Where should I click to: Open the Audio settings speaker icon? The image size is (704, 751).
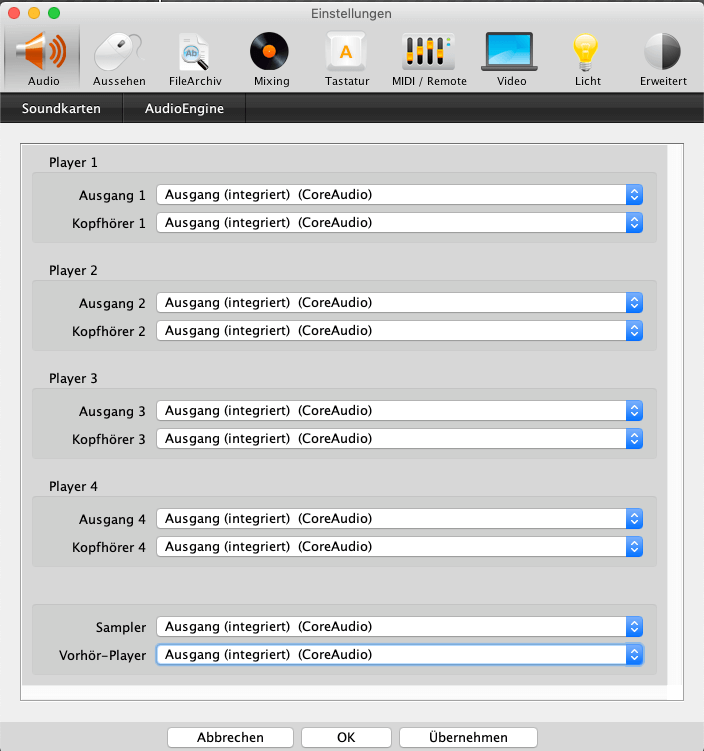tap(43, 52)
